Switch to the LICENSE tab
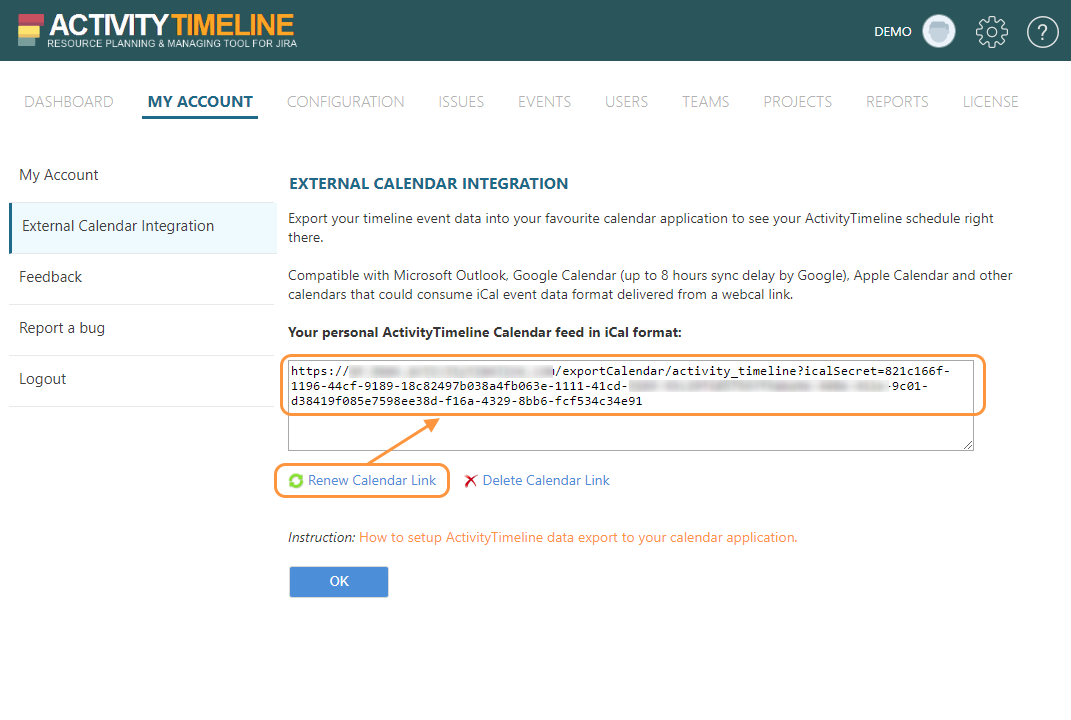Image resolution: width=1071 pixels, height=720 pixels. pyautogui.click(x=990, y=102)
